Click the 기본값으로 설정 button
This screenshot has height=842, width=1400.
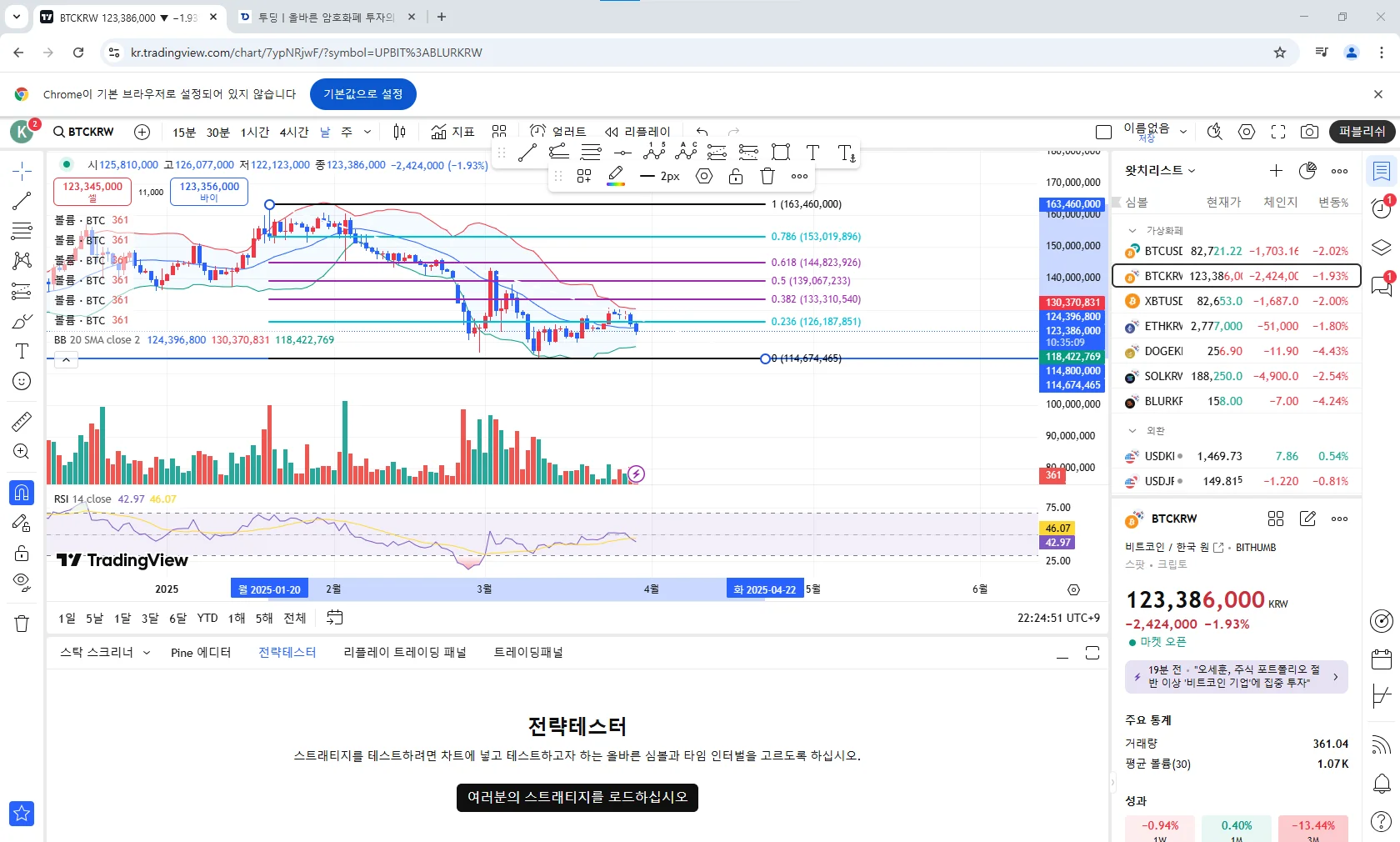click(363, 94)
